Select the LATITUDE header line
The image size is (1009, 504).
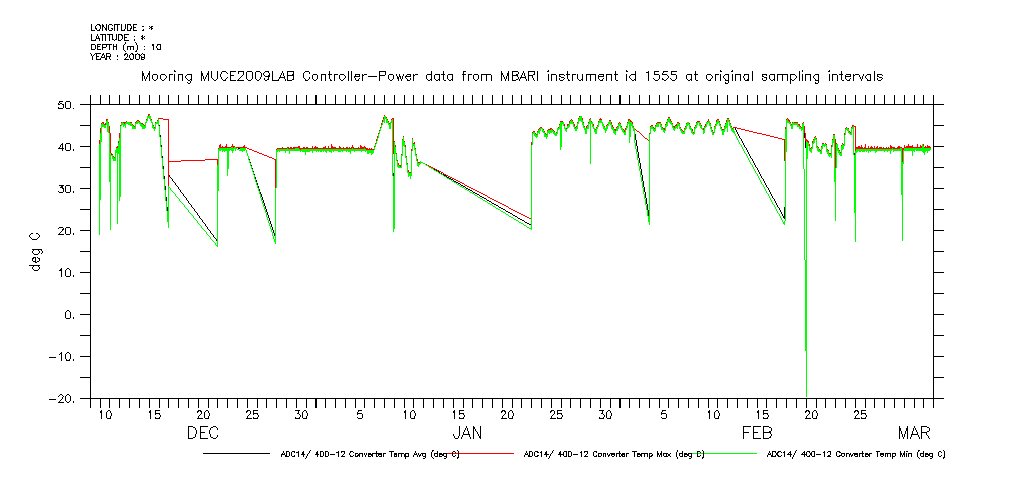pos(118,37)
